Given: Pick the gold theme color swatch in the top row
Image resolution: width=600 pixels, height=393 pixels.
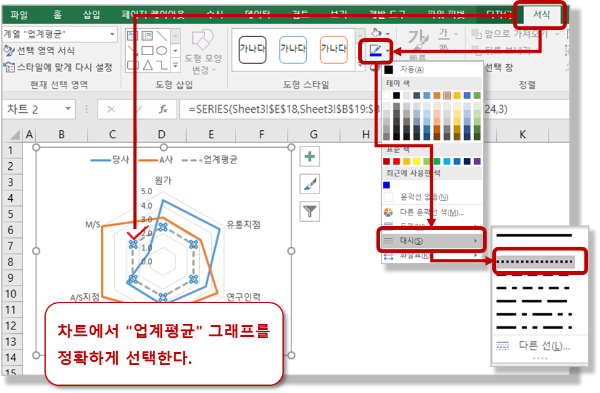Looking at the screenshot, I should point(457,95).
